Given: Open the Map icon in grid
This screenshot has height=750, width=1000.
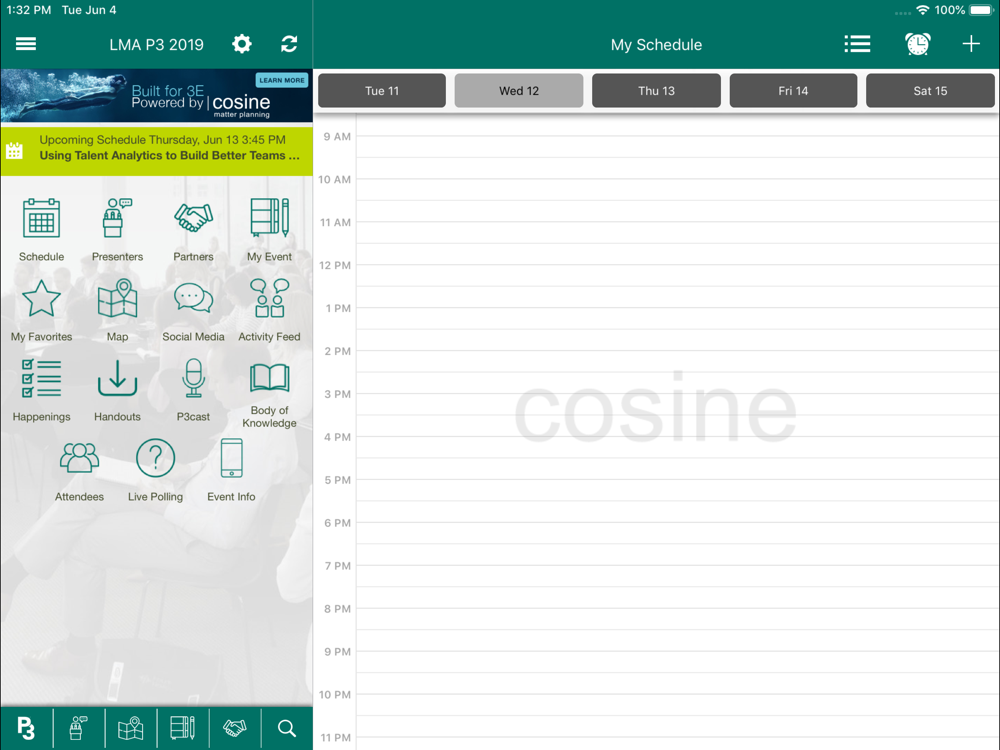Looking at the screenshot, I should click(117, 299).
